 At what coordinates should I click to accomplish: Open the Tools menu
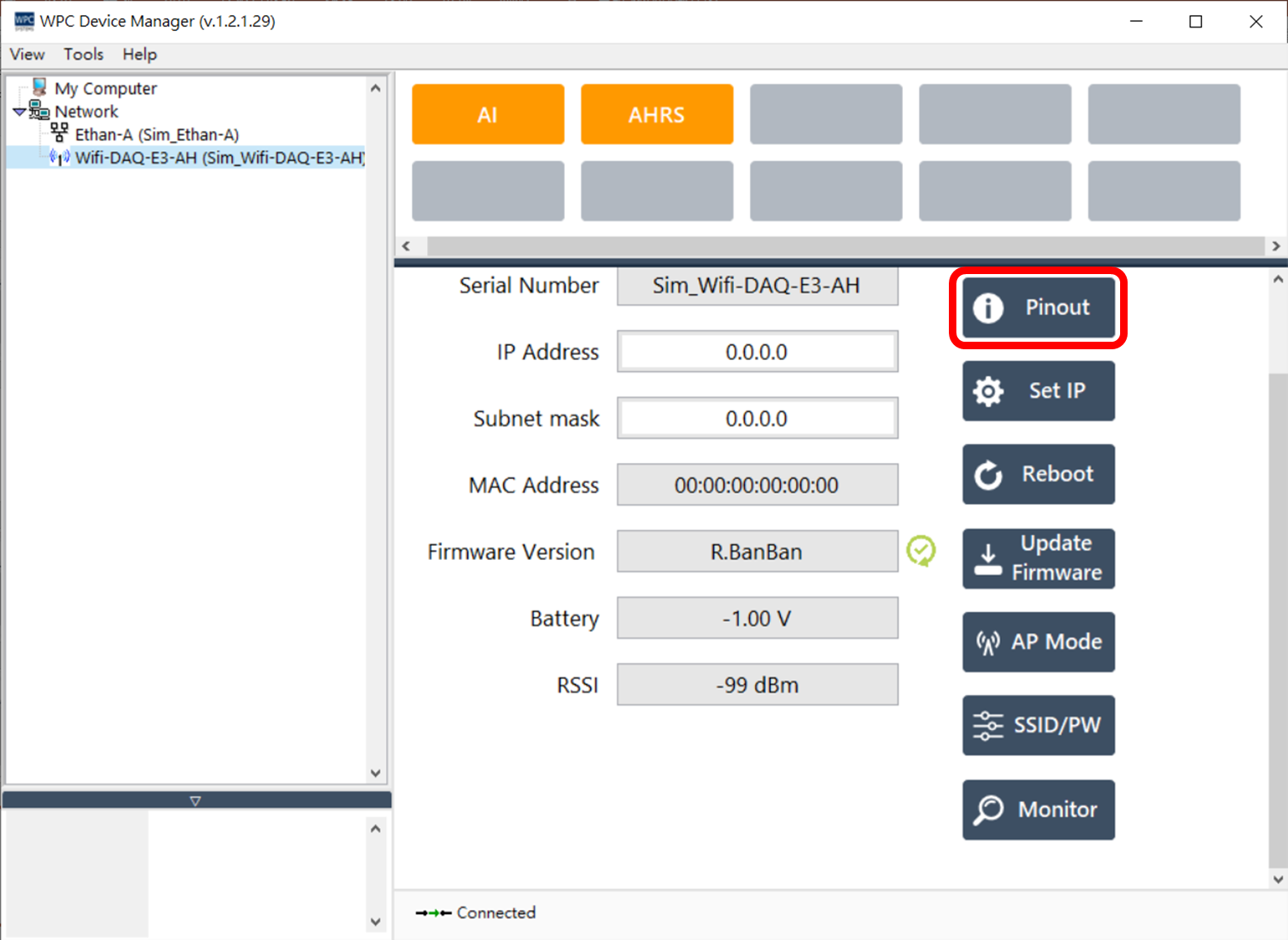coord(84,54)
